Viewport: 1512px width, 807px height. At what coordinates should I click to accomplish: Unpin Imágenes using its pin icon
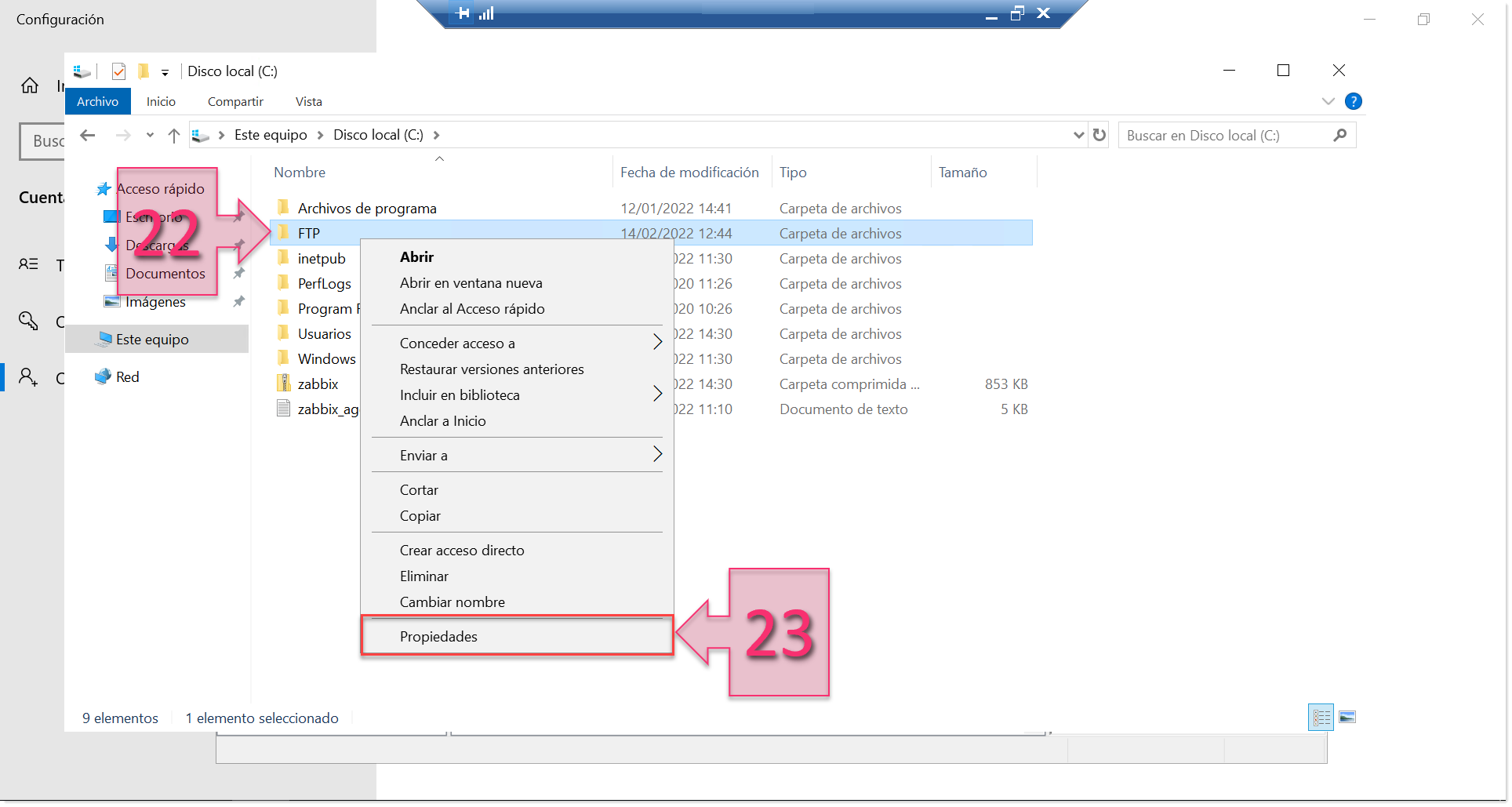(x=238, y=301)
